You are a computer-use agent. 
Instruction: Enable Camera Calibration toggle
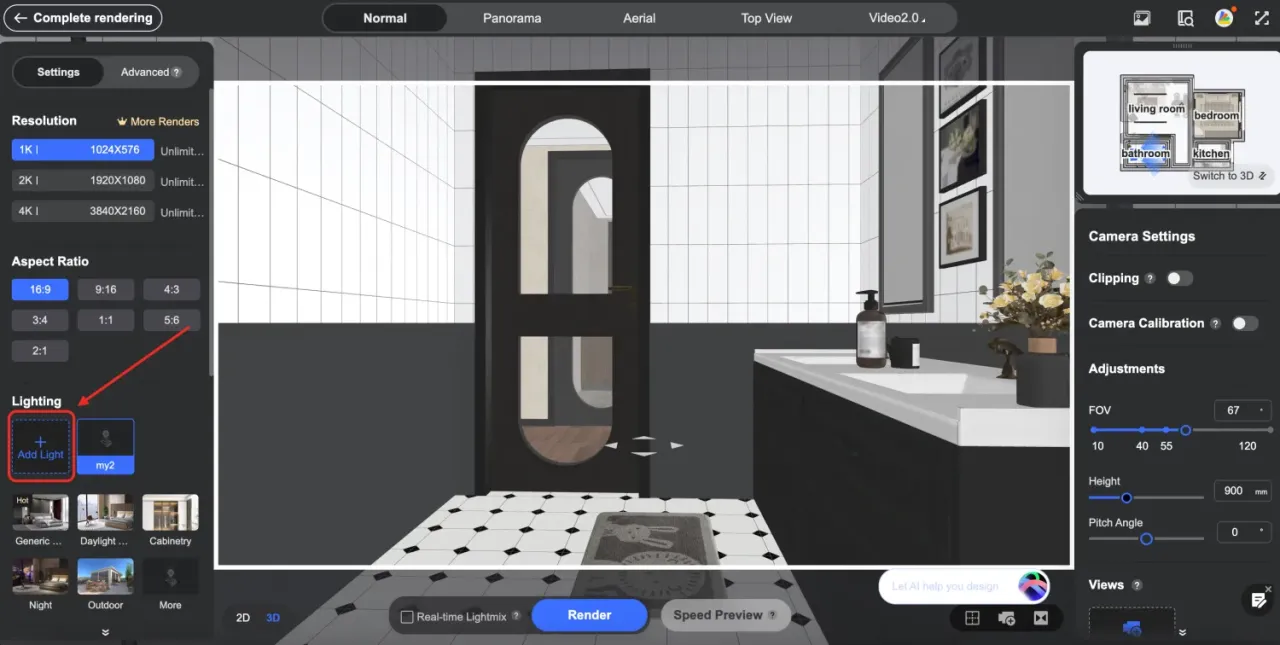(x=1244, y=323)
